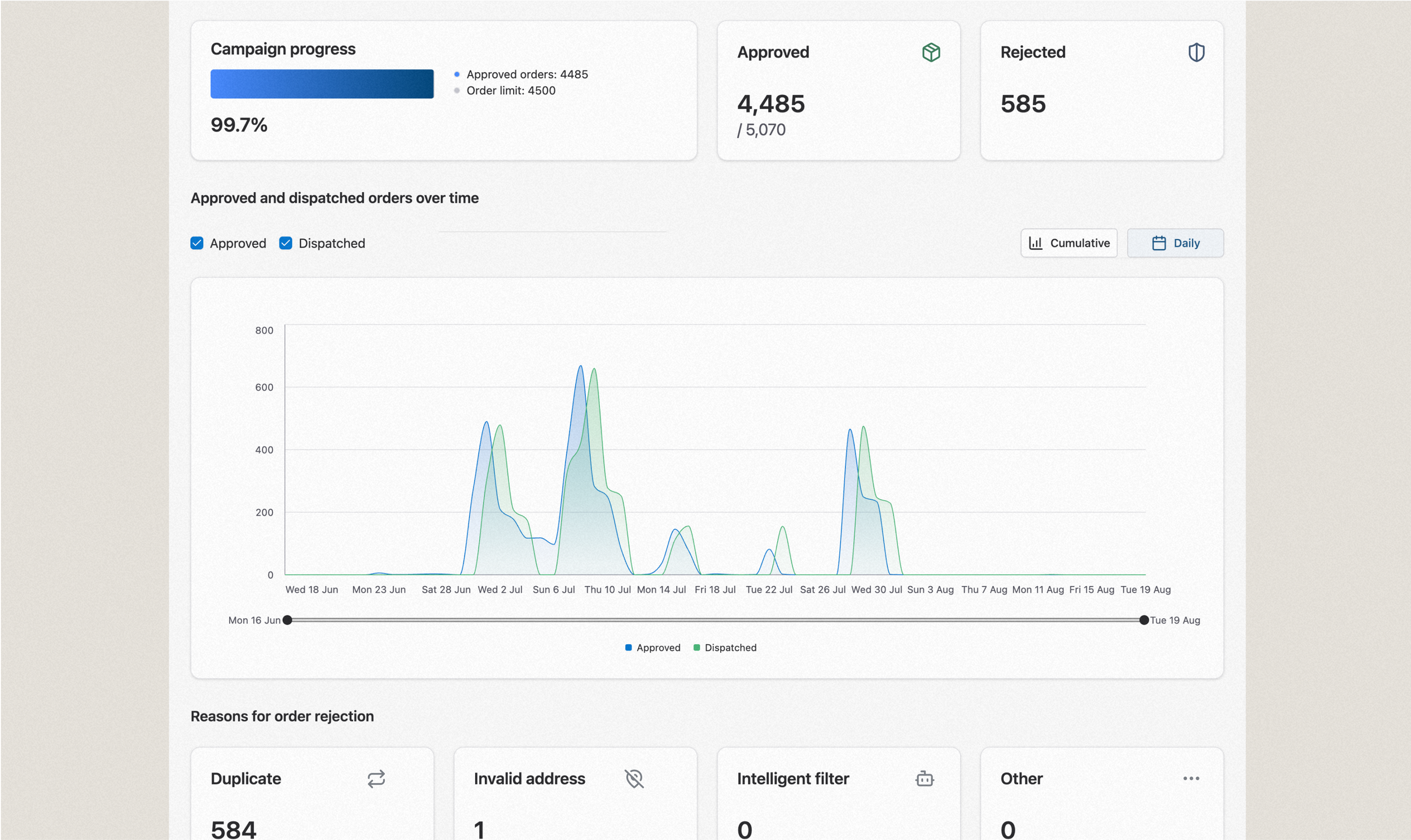Viewport: 1411px width, 840px height.
Task: Click the shield icon on the Rejected card
Action: [x=1196, y=52]
